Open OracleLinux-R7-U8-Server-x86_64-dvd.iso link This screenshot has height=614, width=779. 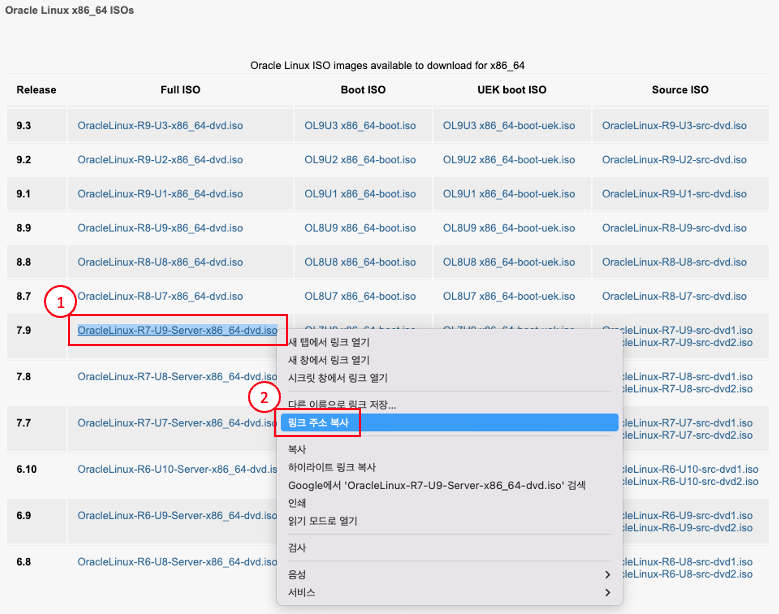tap(177, 377)
